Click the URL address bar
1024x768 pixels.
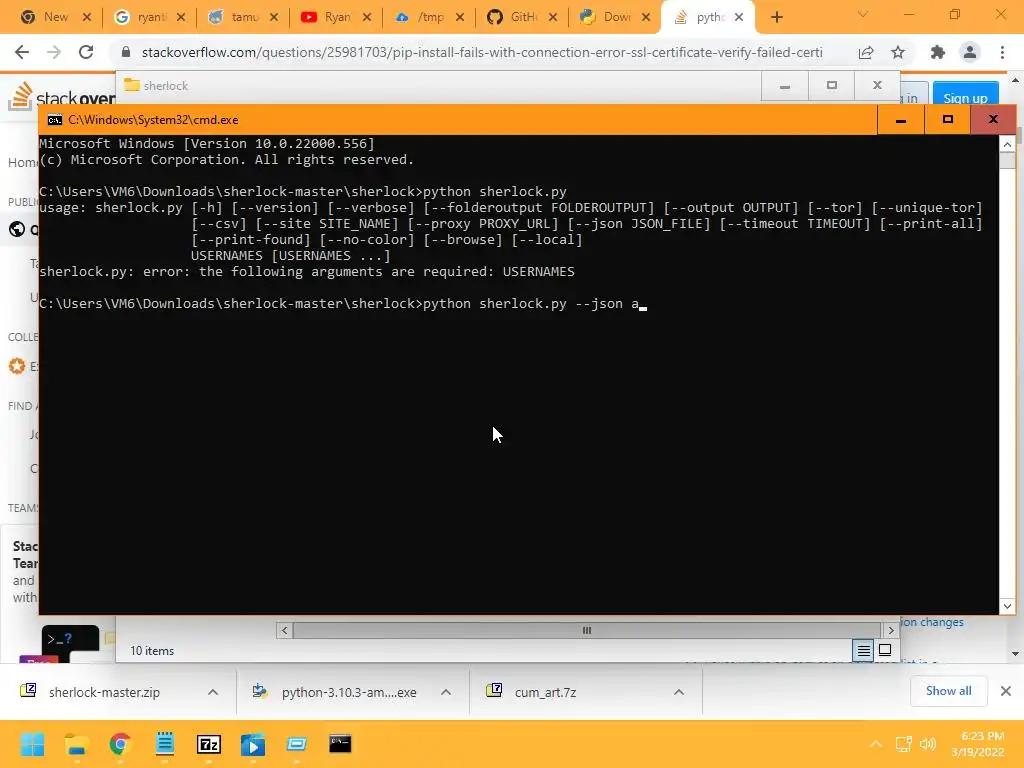click(x=482, y=52)
